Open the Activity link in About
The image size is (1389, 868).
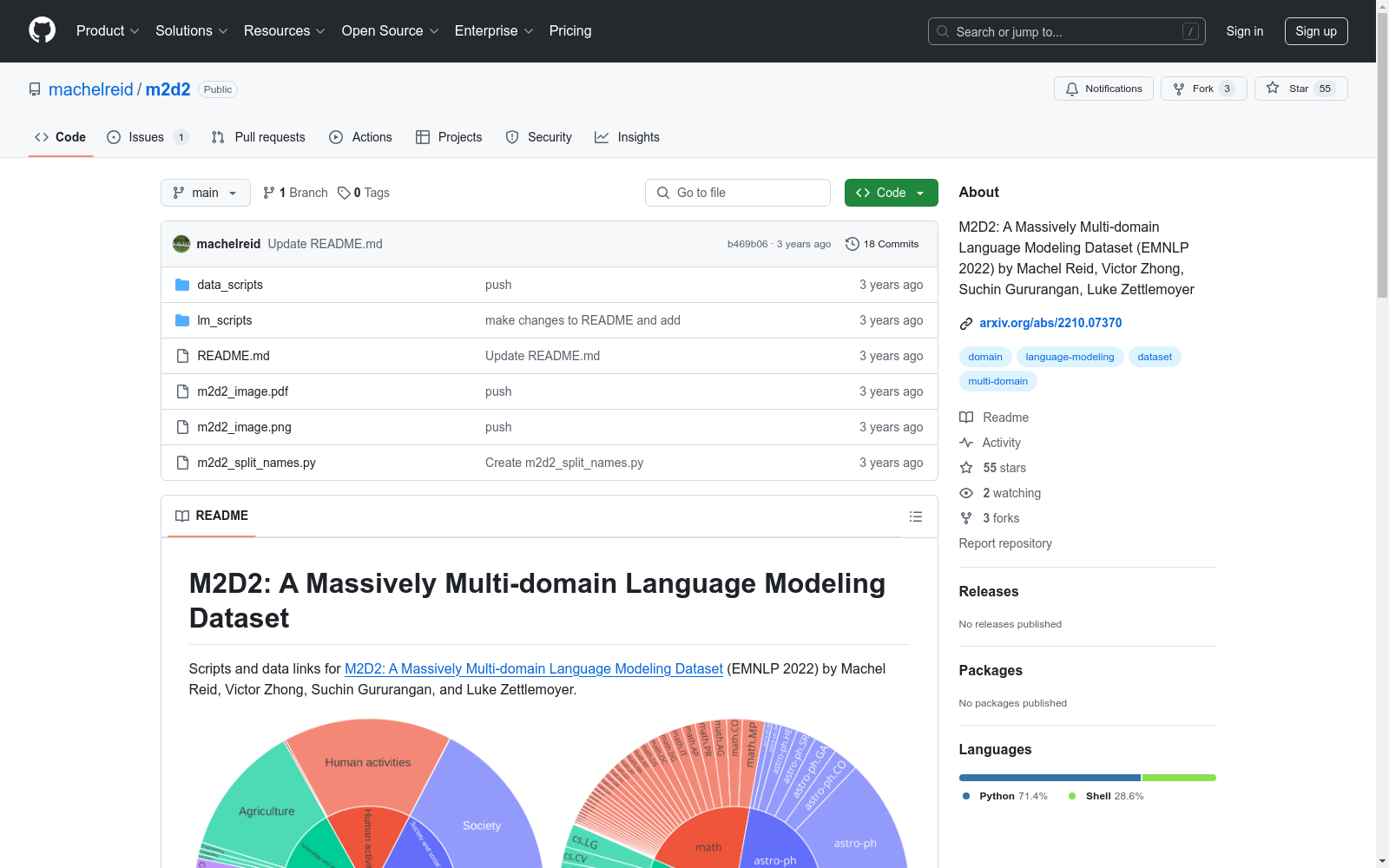point(991,443)
